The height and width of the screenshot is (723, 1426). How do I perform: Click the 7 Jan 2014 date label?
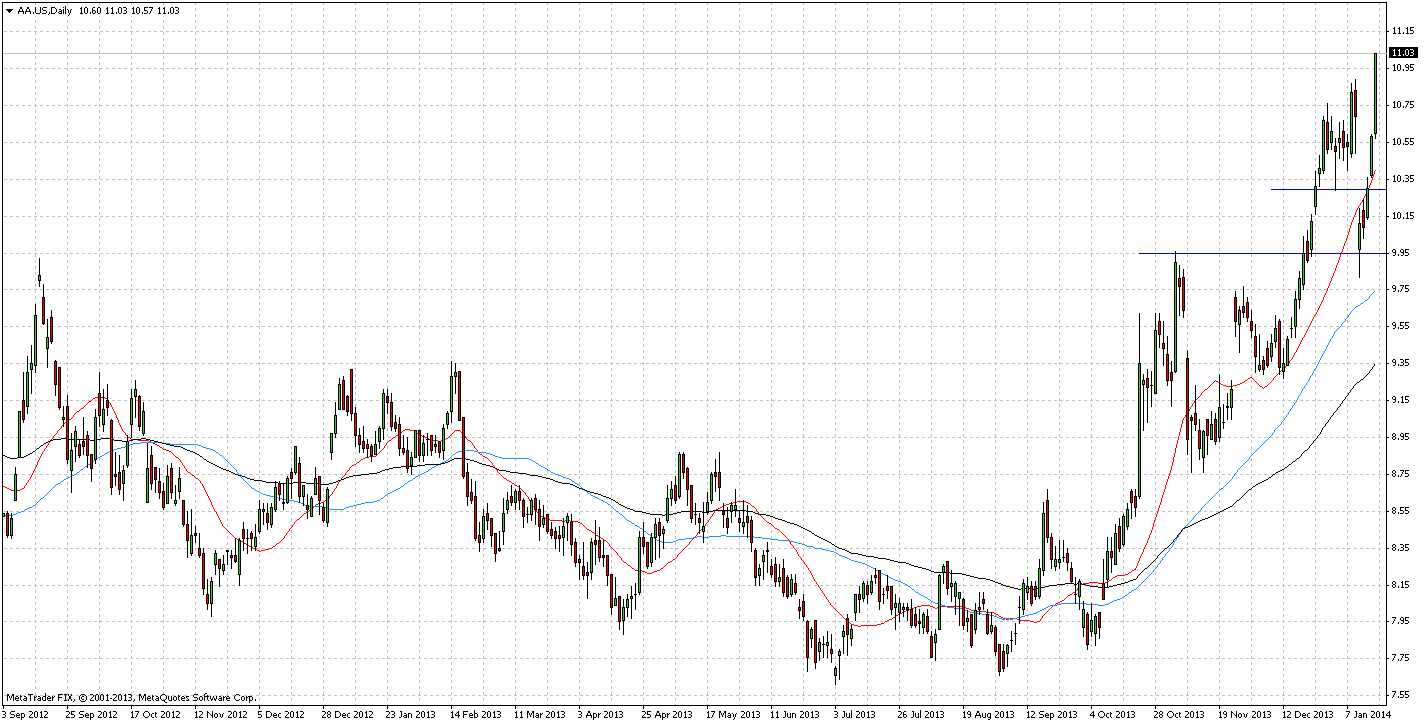(1369, 715)
